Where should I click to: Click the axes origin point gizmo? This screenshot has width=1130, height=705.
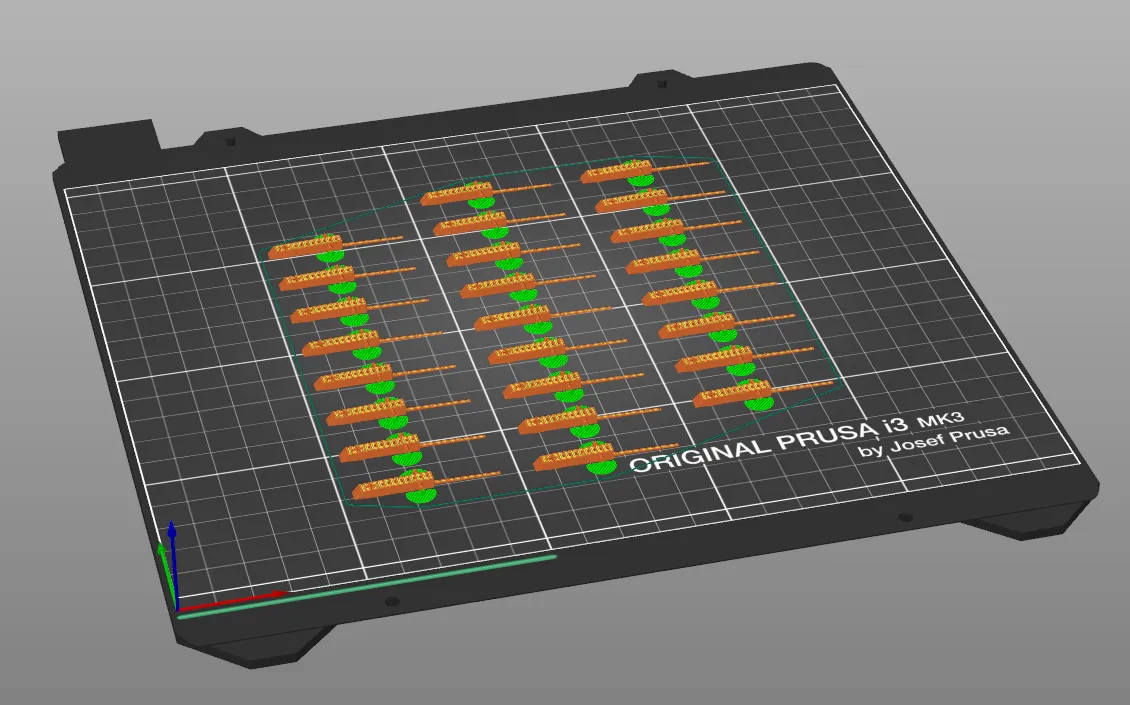click(177, 608)
